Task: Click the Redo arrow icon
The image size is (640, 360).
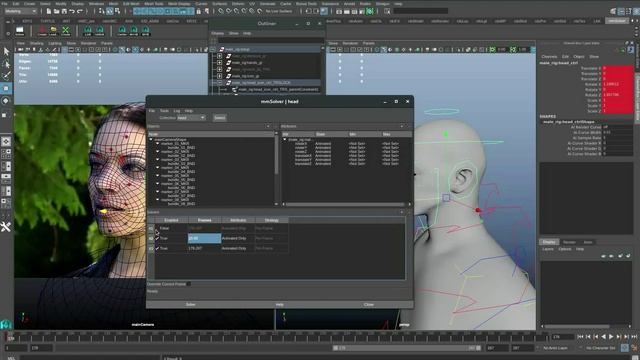Action: pyautogui.click(x=80, y=11)
